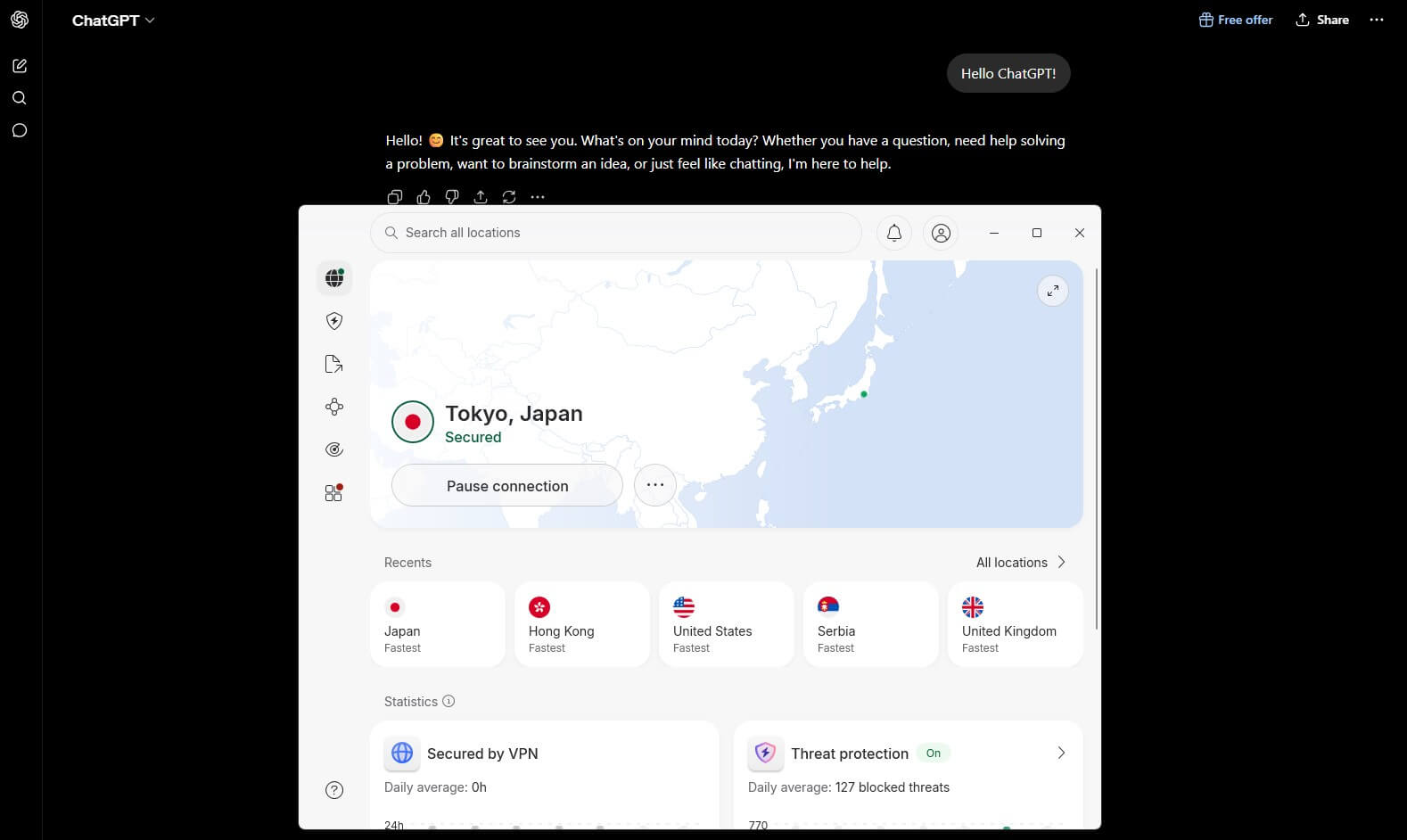
Task: Click the Search all locations field
Action: 616,233
